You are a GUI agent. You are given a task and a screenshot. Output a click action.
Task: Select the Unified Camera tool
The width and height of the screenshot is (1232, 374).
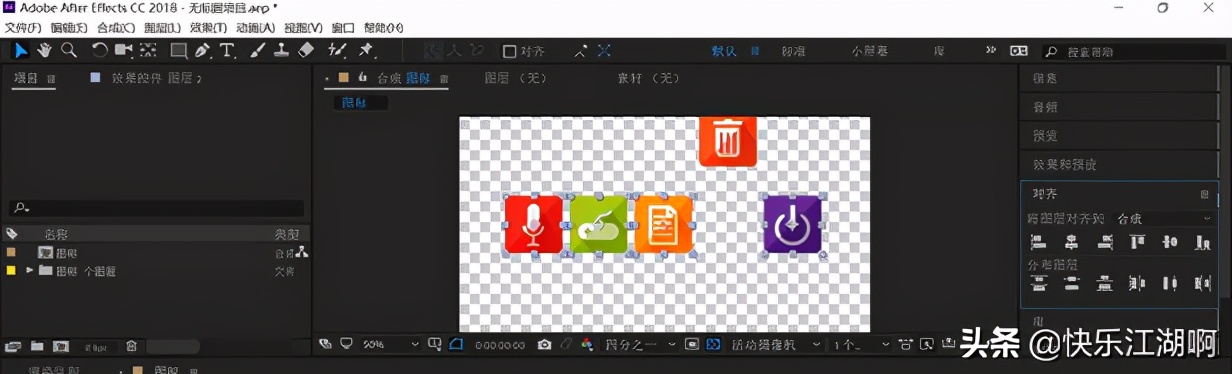click(124, 50)
